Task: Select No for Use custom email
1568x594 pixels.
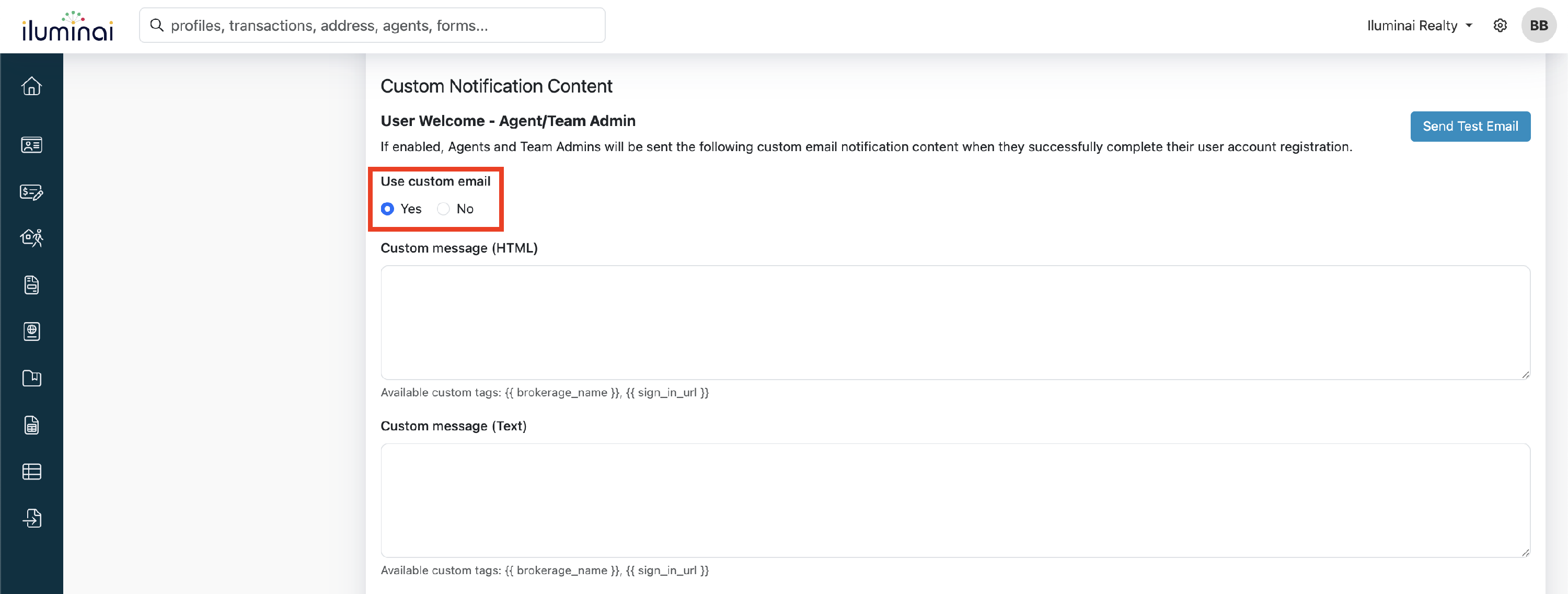Action: 443,209
